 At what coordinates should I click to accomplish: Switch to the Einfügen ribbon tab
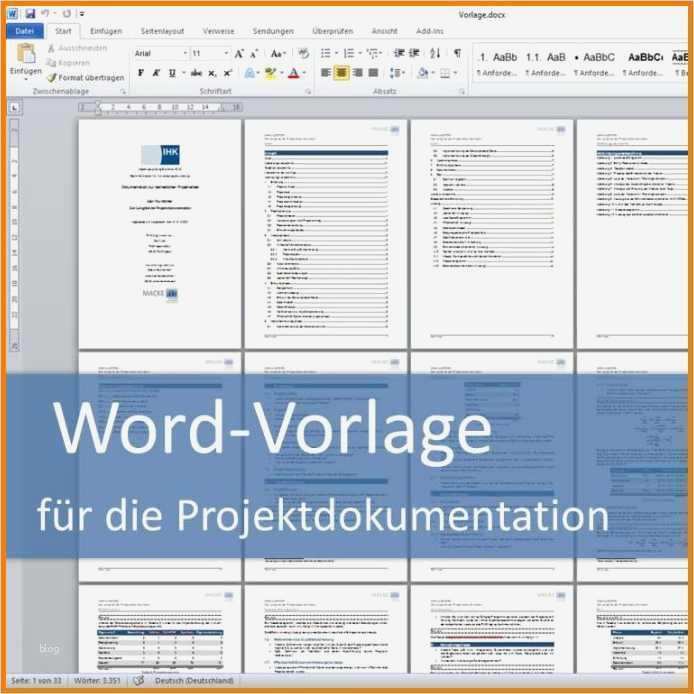[106, 31]
